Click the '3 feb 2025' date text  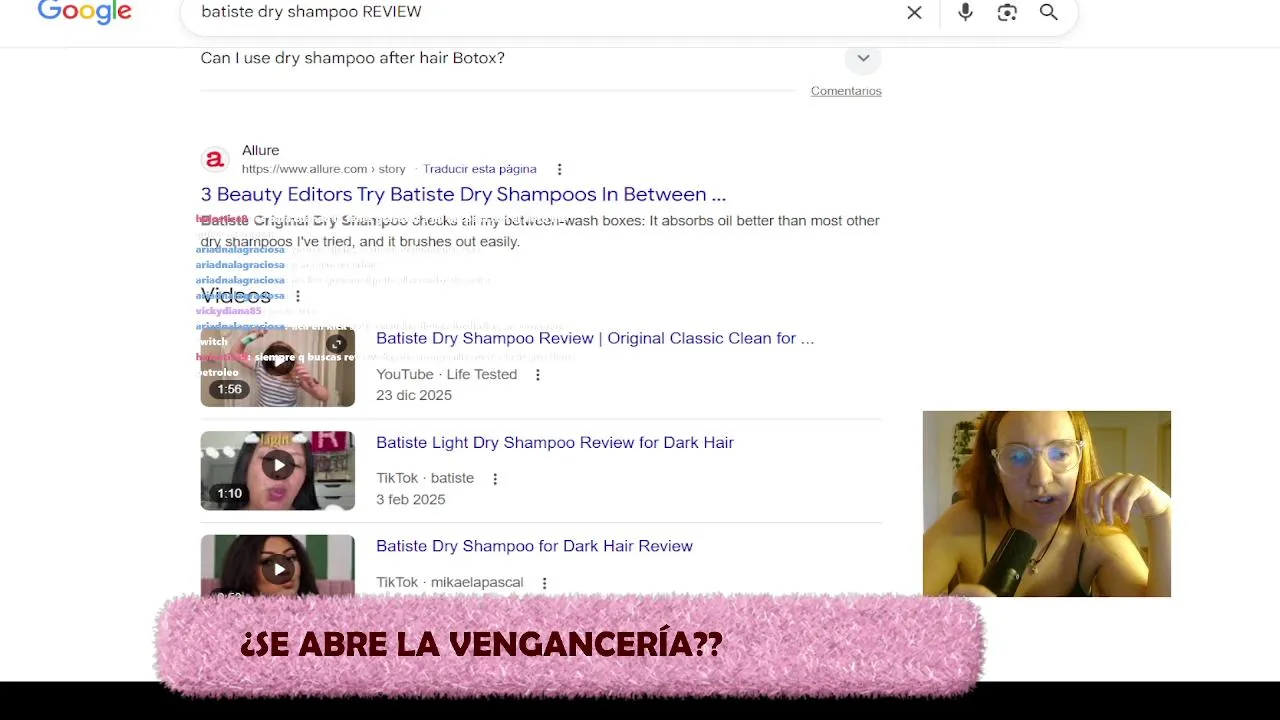[x=410, y=499]
